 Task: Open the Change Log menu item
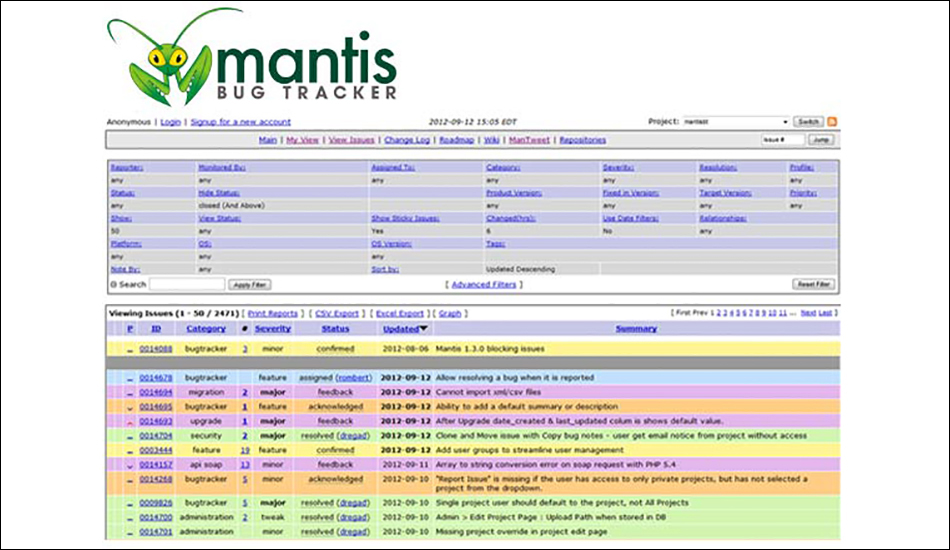407,140
